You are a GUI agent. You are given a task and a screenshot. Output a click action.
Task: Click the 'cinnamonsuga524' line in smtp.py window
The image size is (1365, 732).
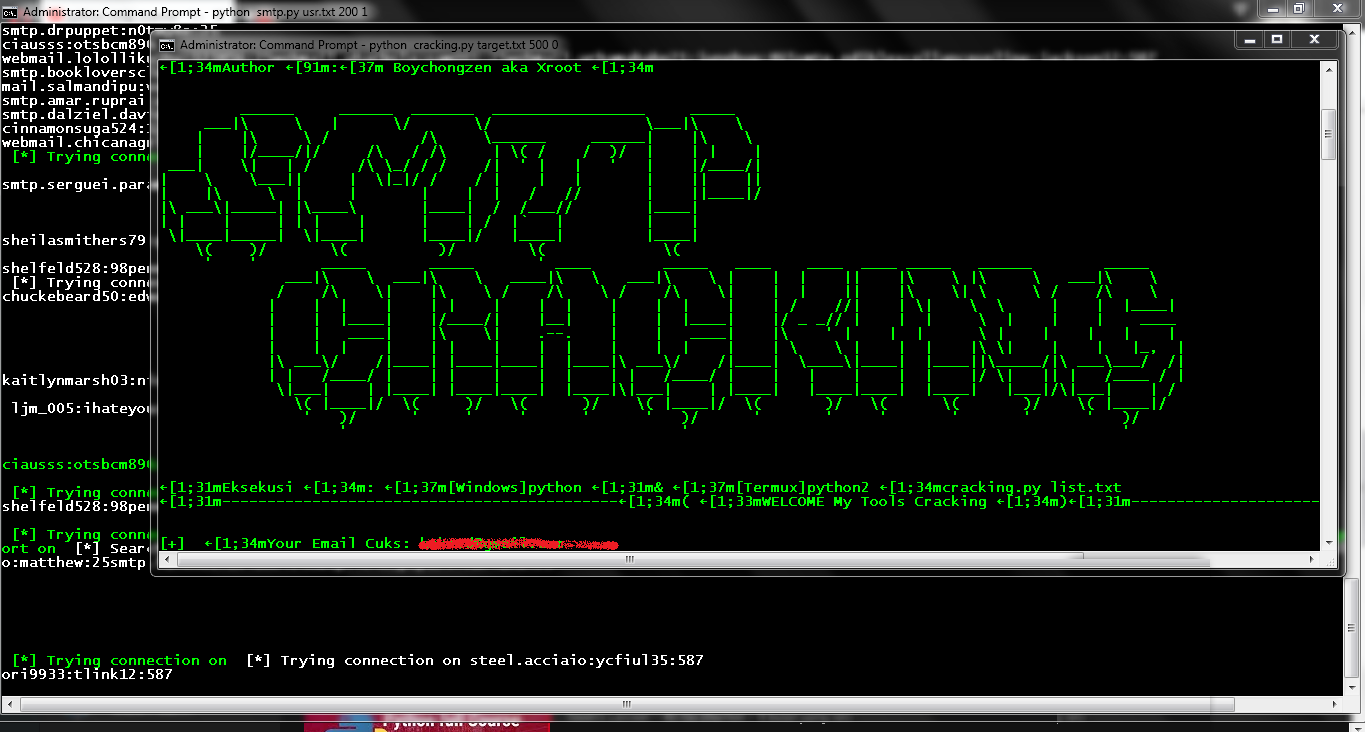click(x=76, y=129)
